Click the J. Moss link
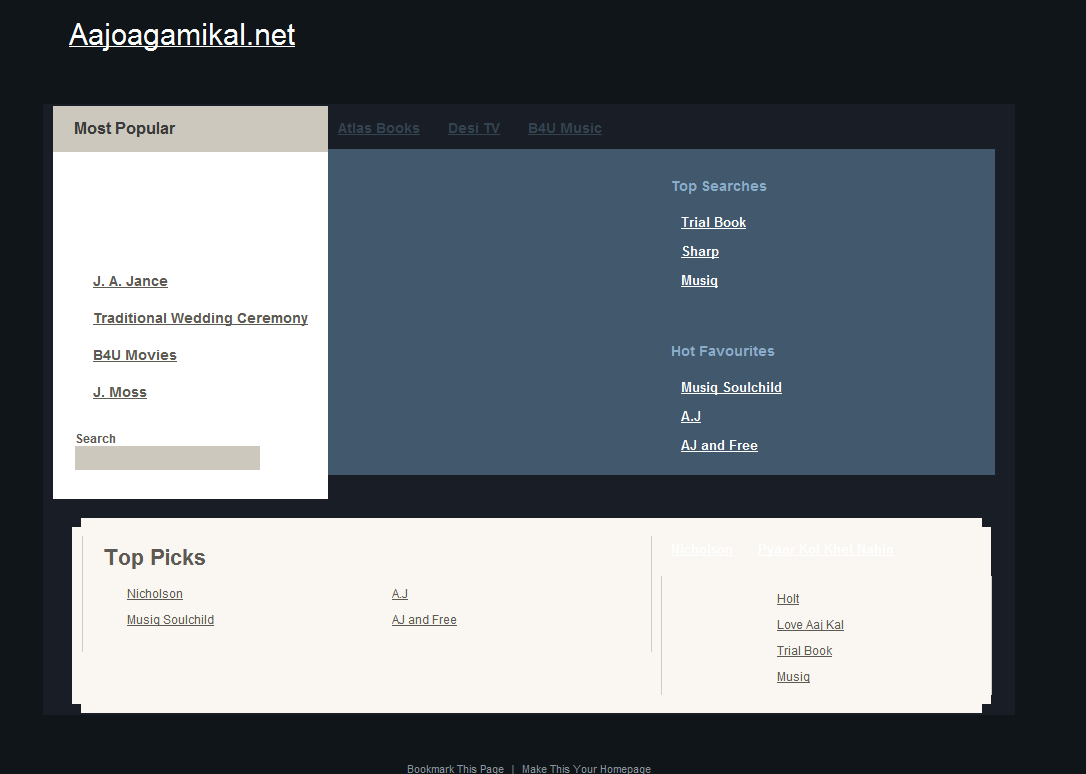 click(x=120, y=393)
